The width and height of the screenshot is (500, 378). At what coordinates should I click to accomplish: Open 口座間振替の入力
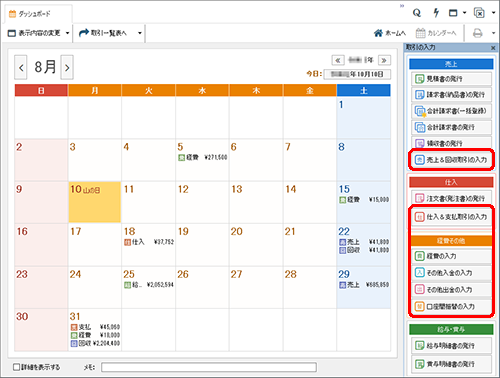[x=451, y=306]
